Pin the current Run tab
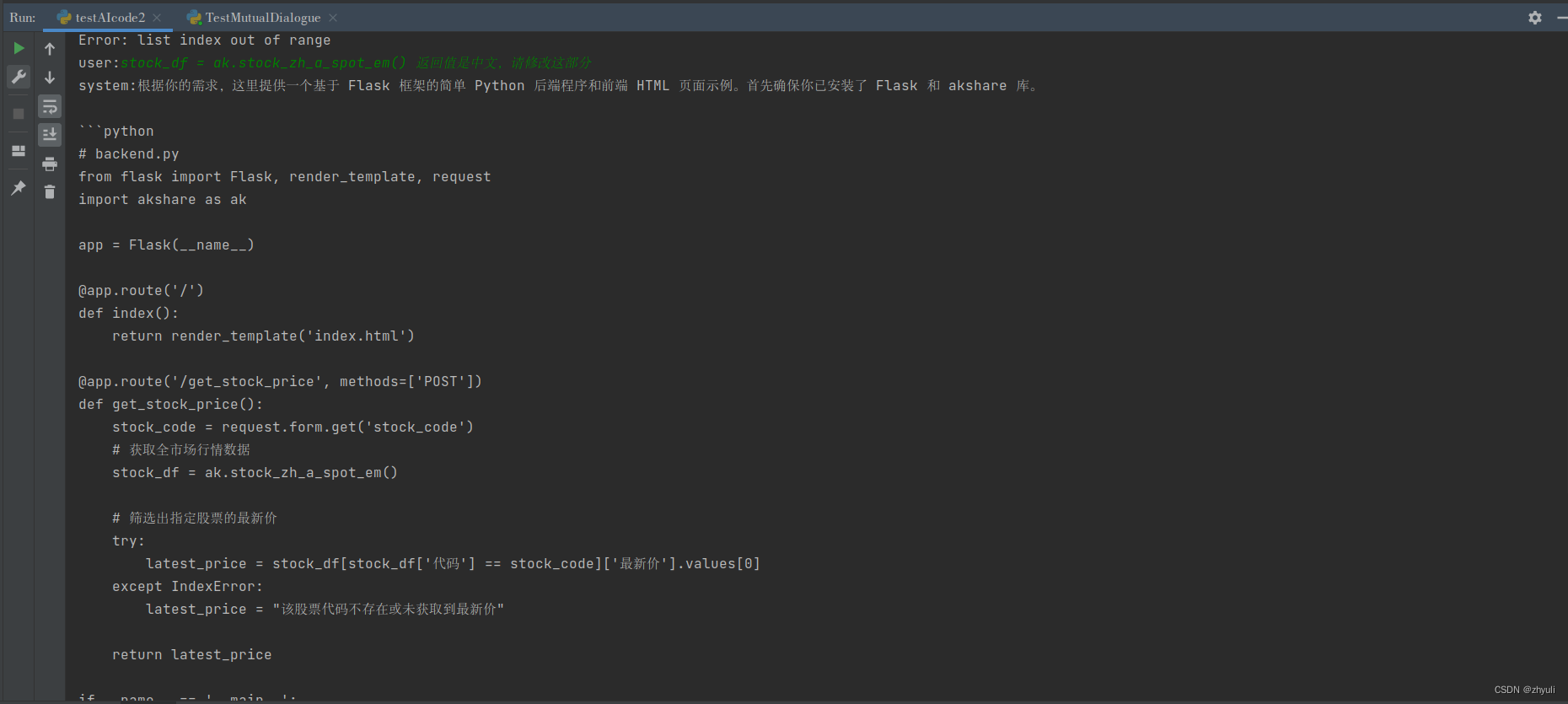 click(19, 187)
